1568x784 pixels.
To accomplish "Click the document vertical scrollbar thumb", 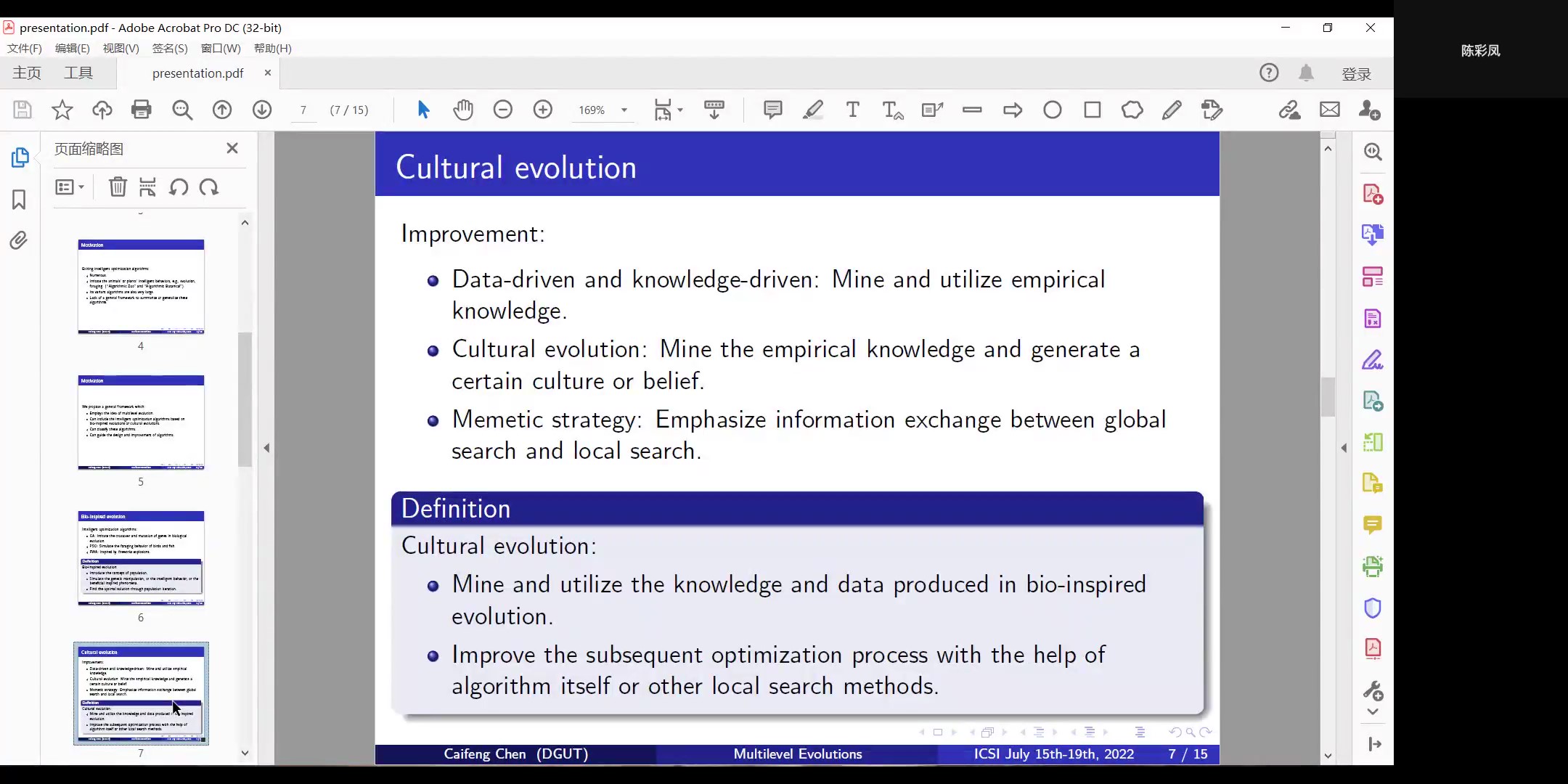I will (1328, 397).
